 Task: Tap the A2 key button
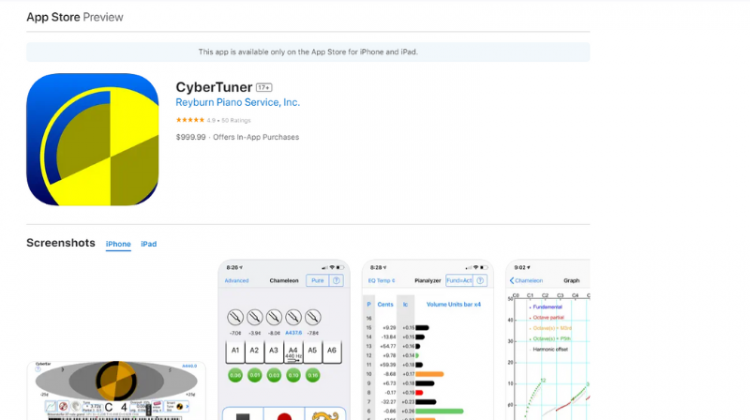254,352
